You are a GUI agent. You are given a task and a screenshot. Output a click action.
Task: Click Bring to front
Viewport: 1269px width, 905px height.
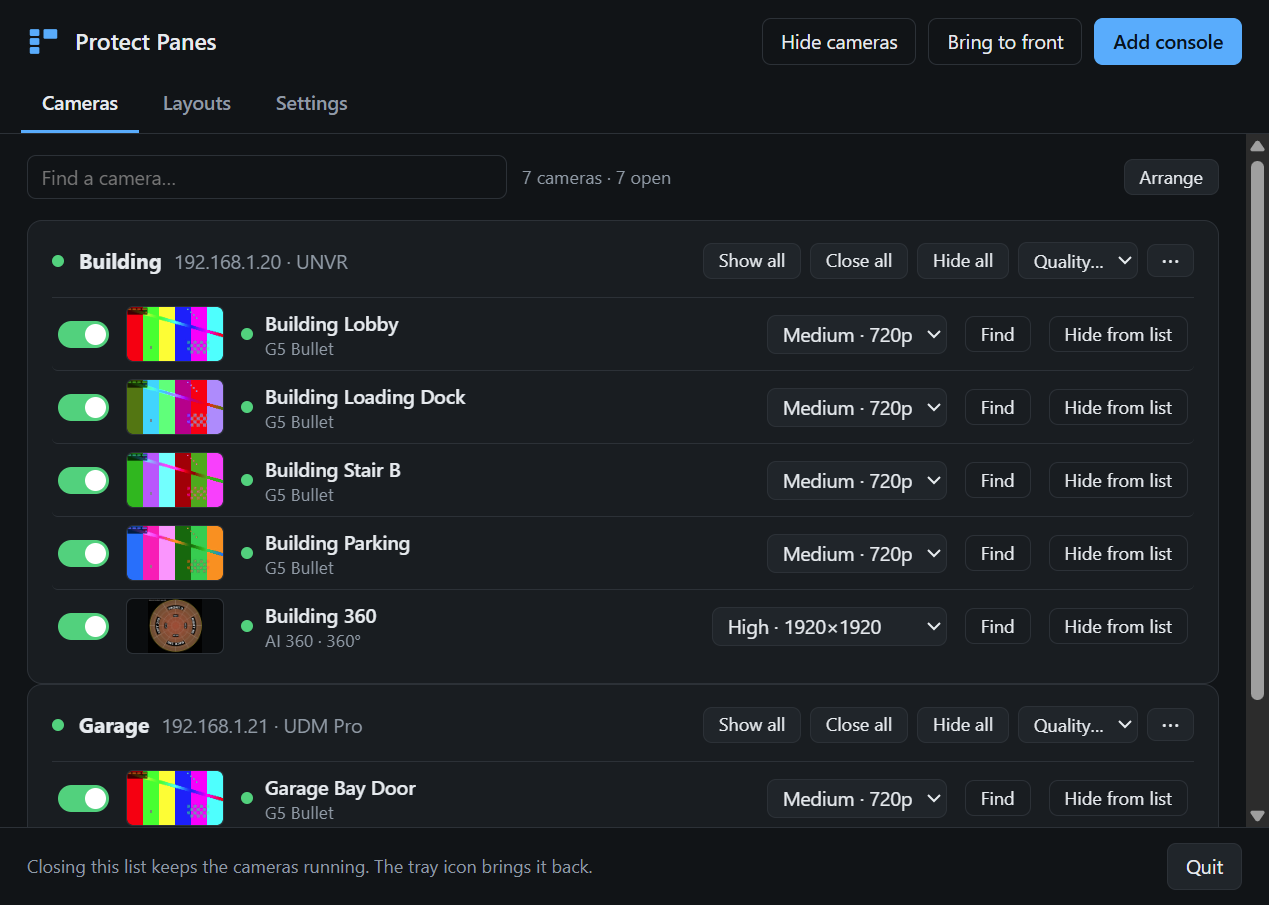tap(1005, 42)
